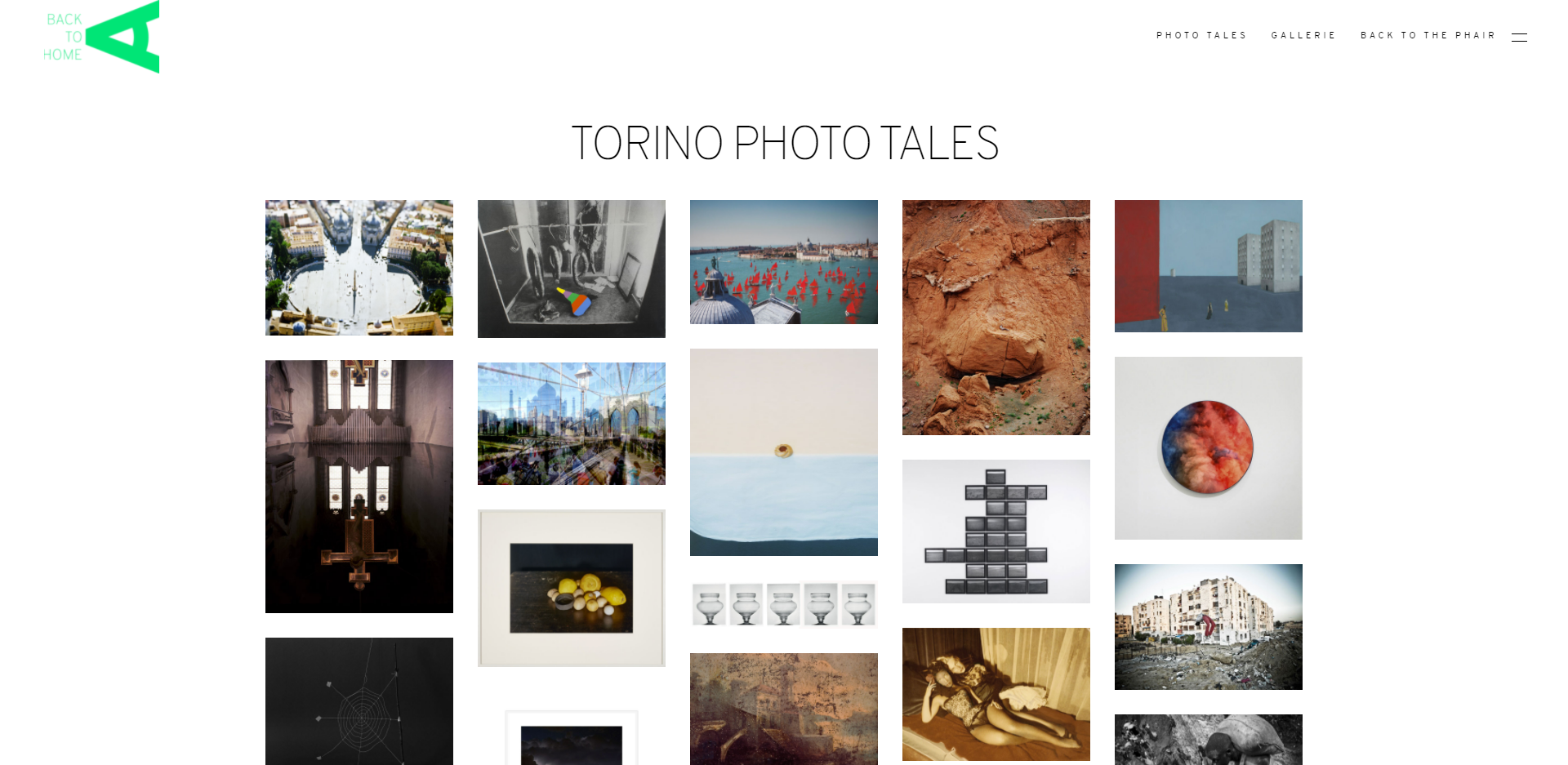Open the red rock terrain photo

point(996,318)
